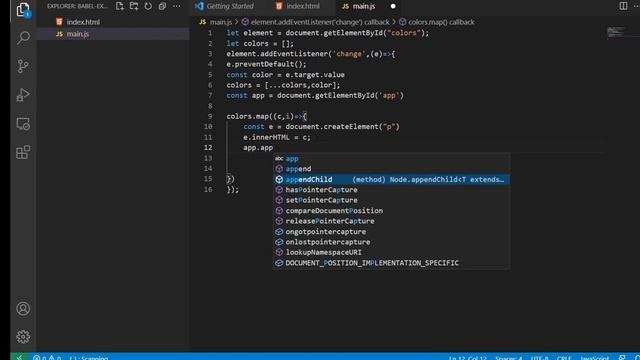This screenshot has height=360, width=640.
Task: Click Spaces: 4 indentation setting
Action: pos(509,358)
